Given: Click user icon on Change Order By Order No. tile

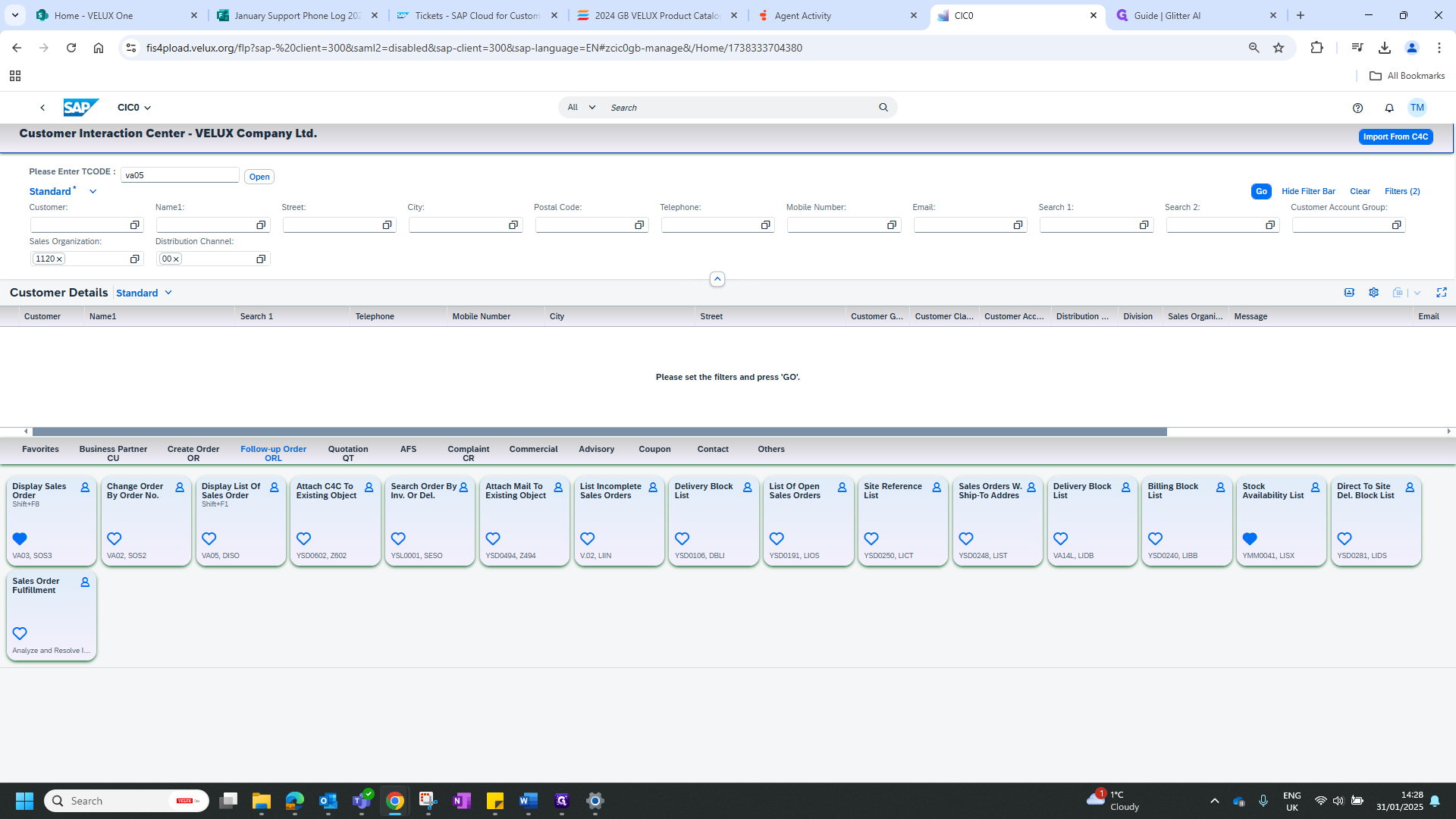Looking at the screenshot, I should click(180, 488).
